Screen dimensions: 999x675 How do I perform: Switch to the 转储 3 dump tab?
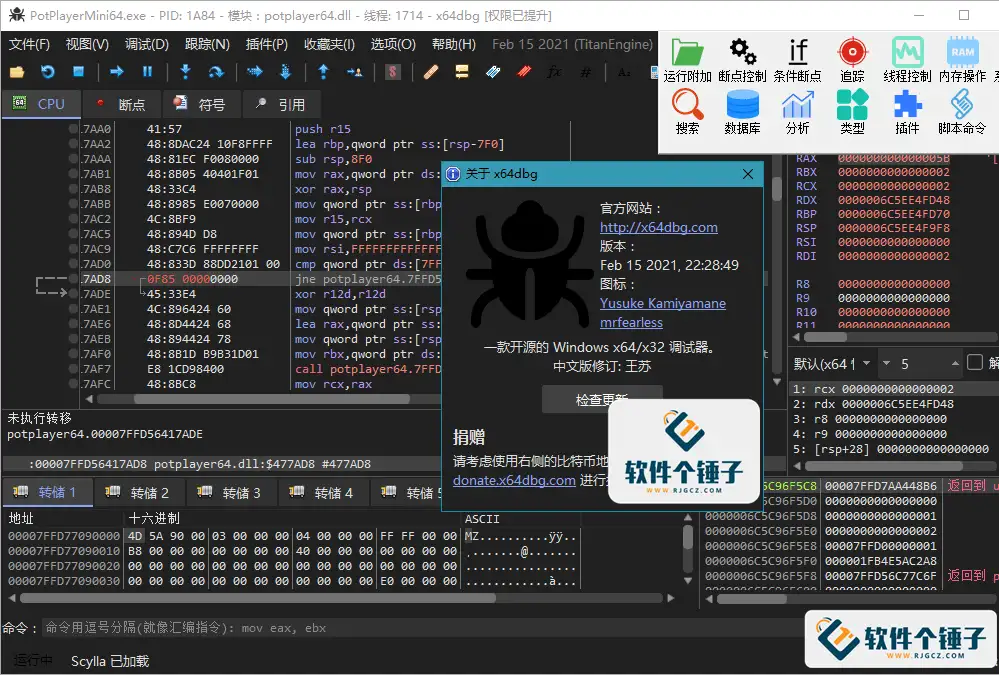click(232, 493)
